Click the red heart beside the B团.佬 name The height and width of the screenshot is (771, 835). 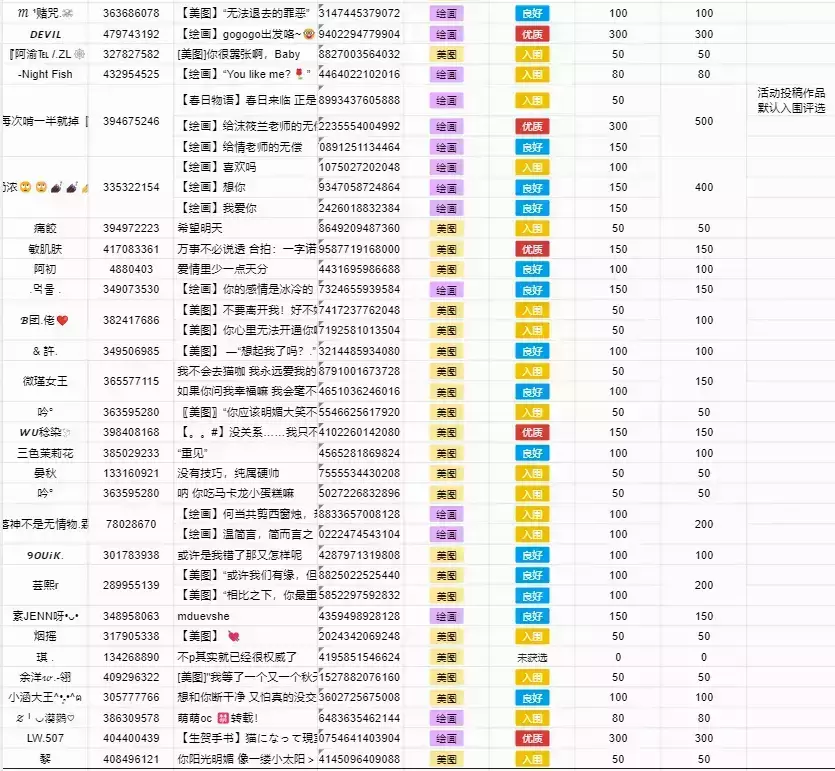[x=62, y=320]
